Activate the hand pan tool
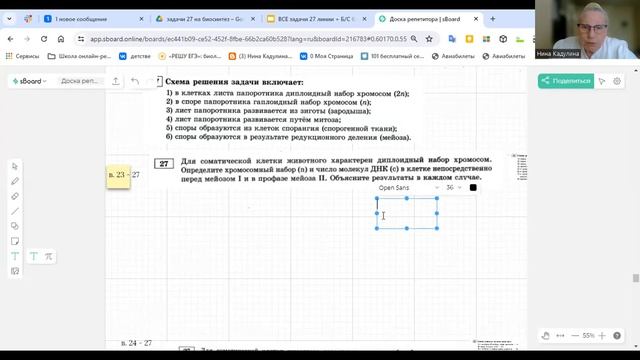640x360 pixels. click(x=546, y=336)
